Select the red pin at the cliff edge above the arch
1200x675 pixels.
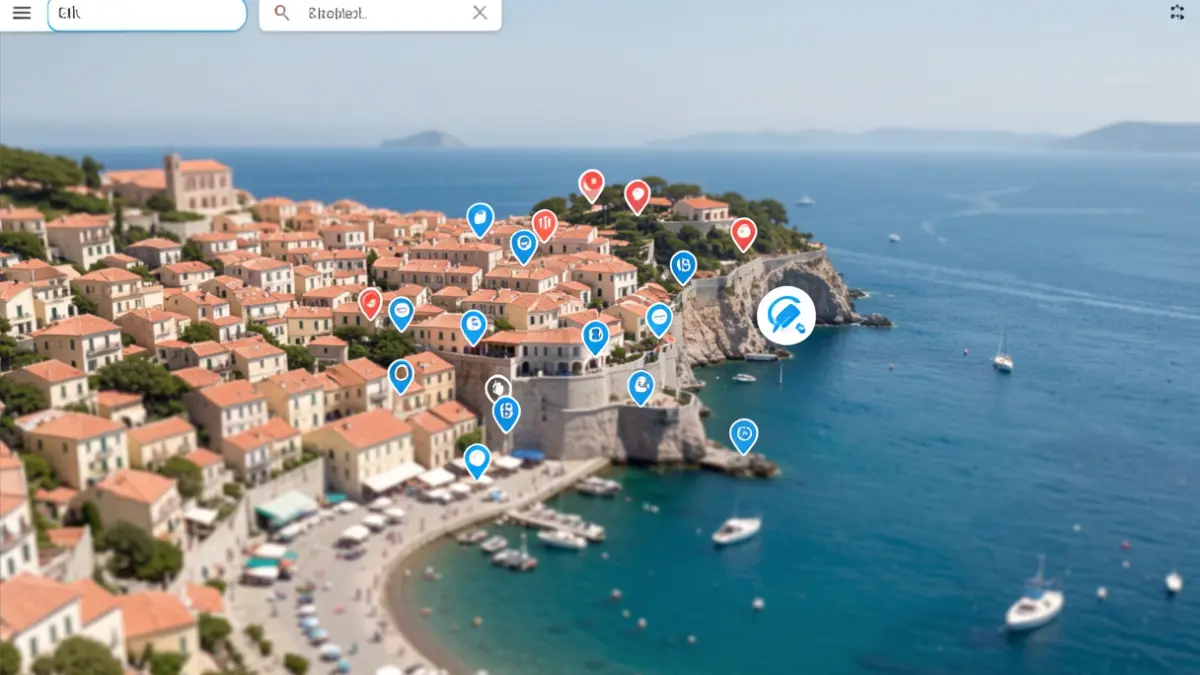pos(743,234)
